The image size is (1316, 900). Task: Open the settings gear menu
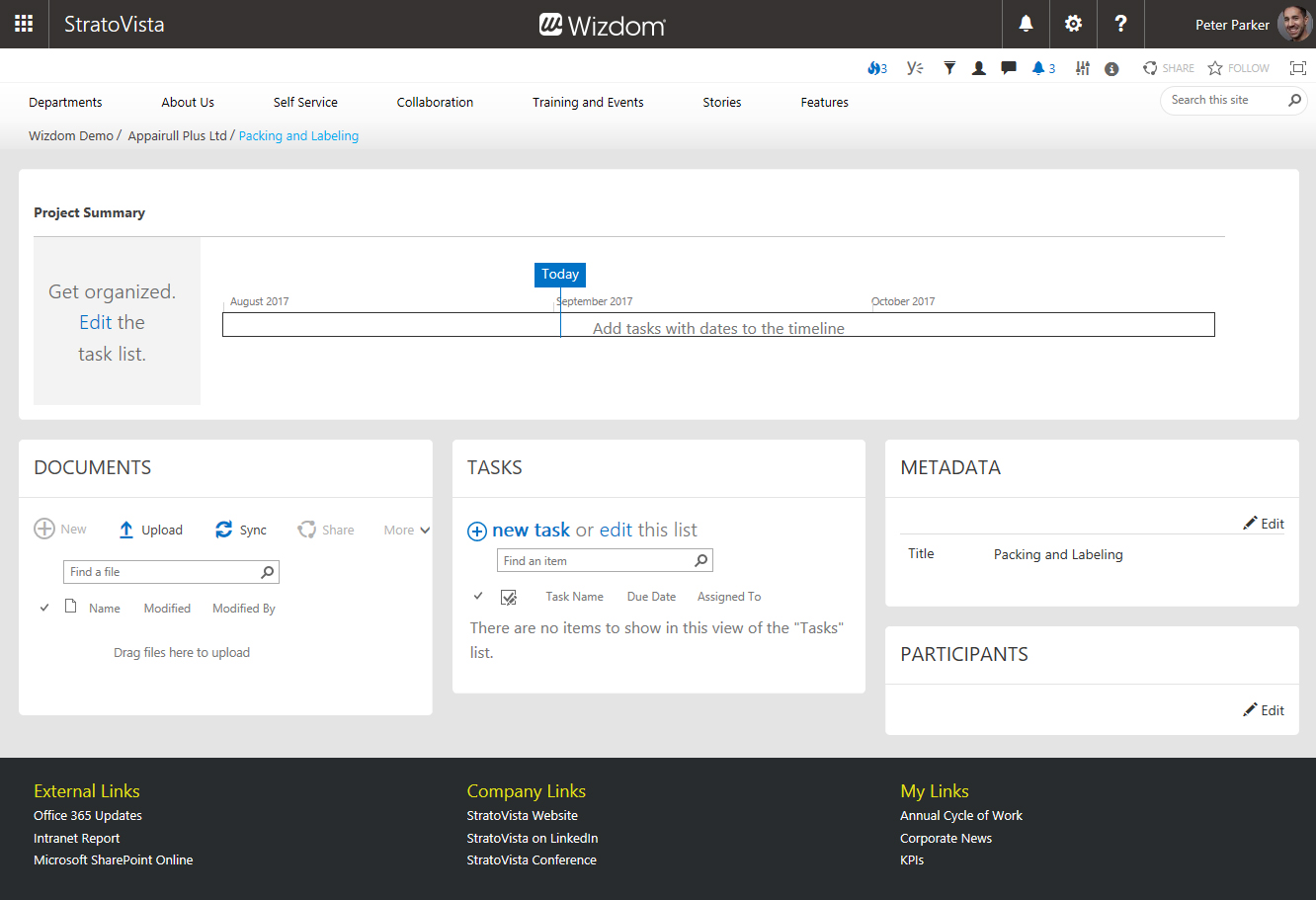pos(1073,24)
